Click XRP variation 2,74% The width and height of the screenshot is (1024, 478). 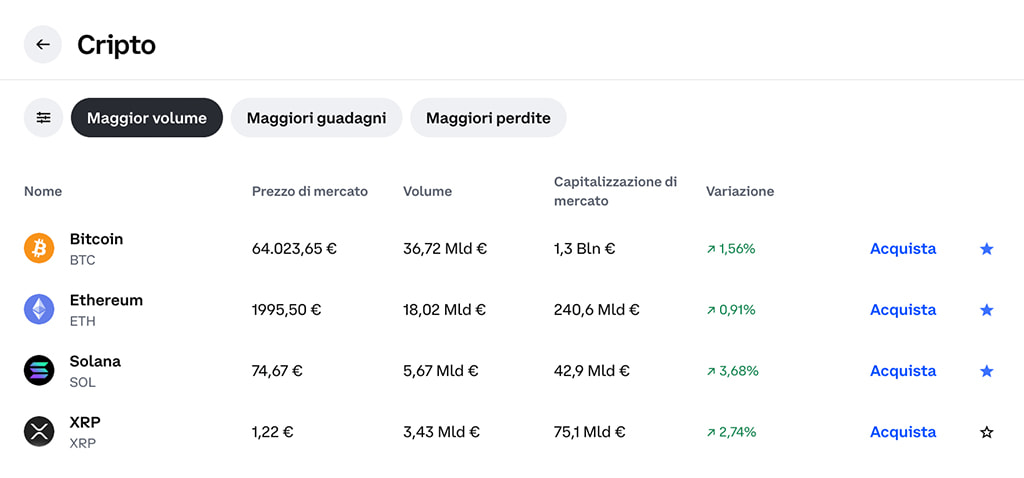coord(731,432)
